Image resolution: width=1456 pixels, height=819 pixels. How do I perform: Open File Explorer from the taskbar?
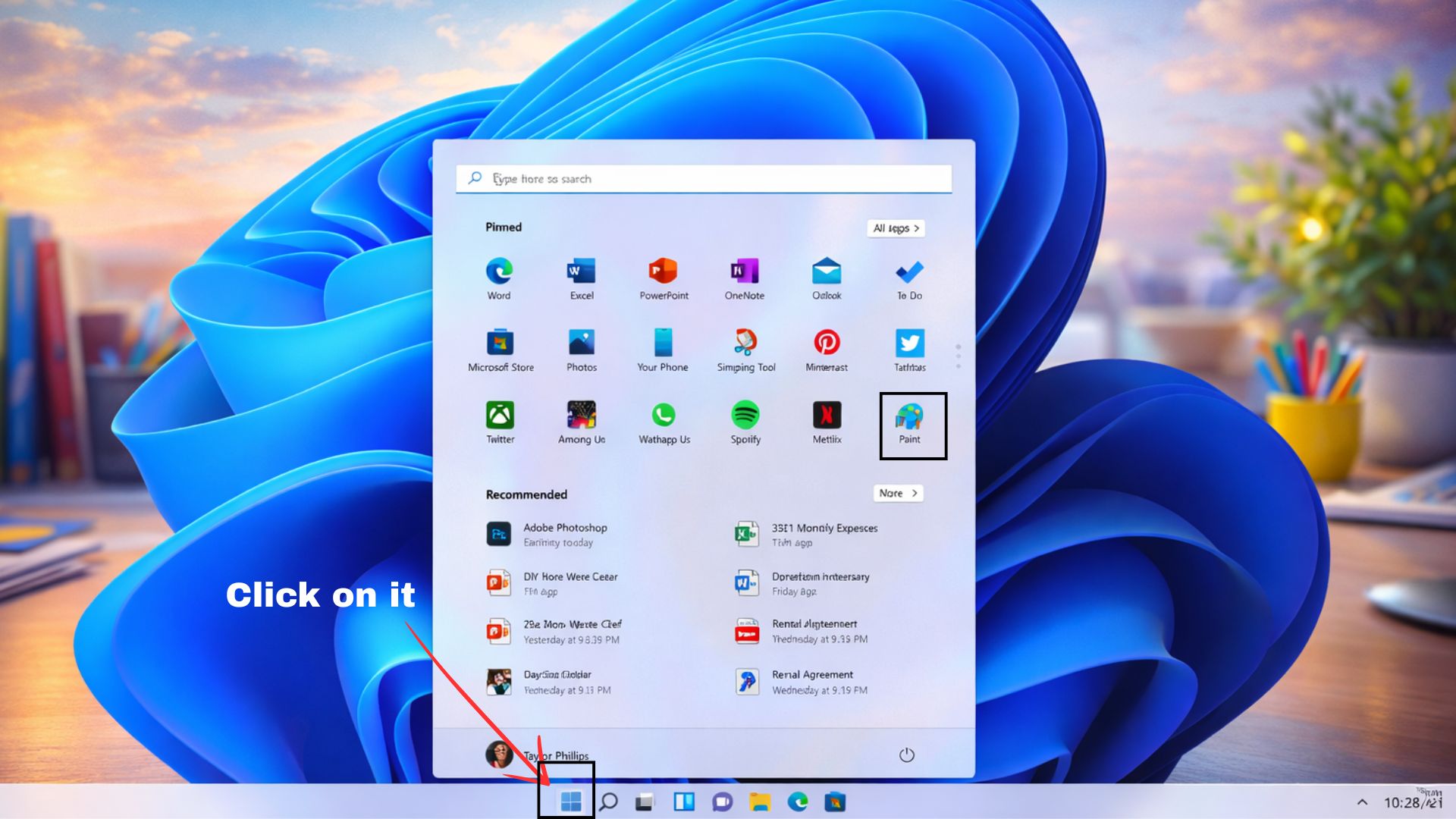pyautogui.click(x=759, y=802)
